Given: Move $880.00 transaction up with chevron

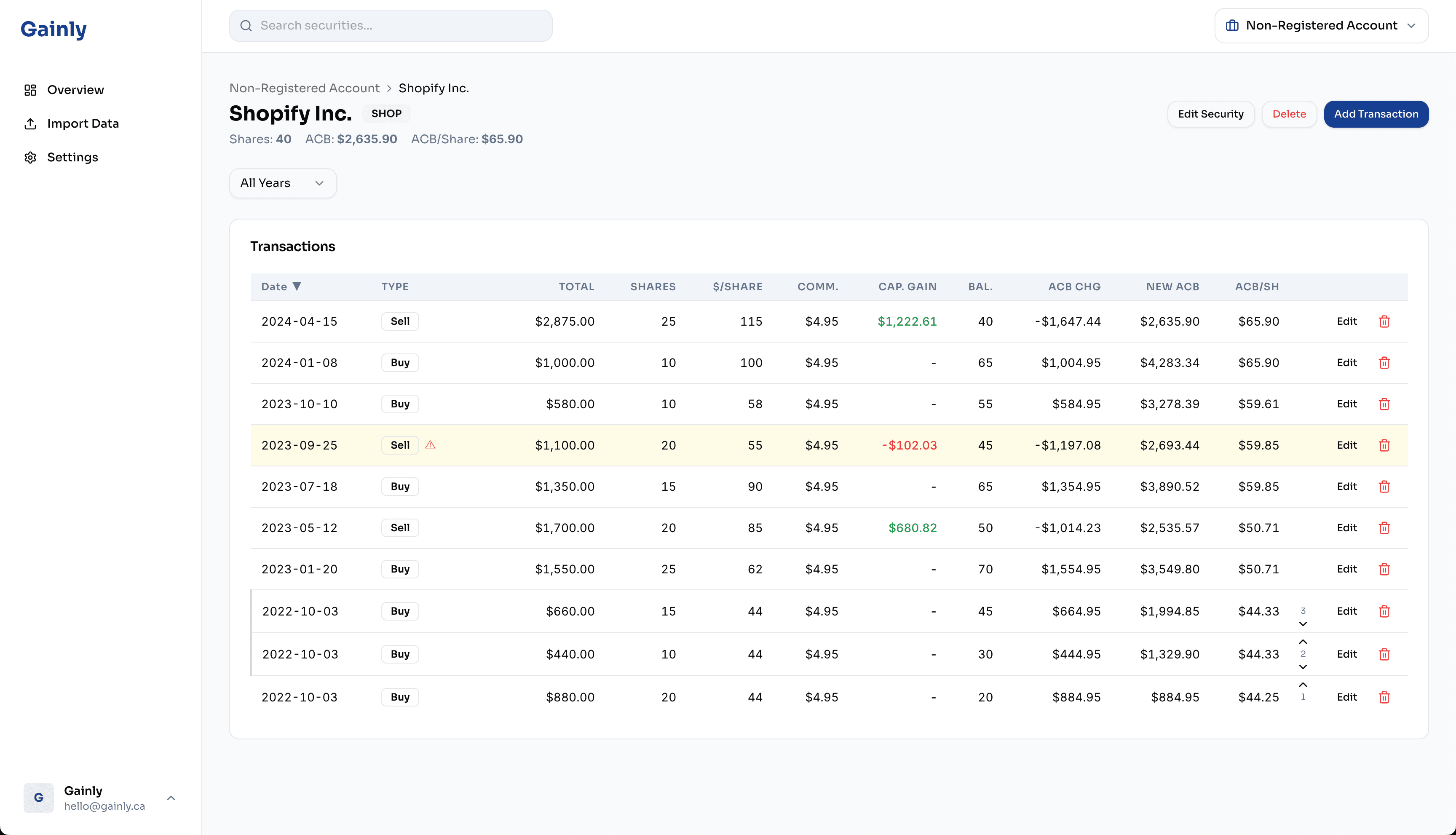Looking at the screenshot, I should pyautogui.click(x=1302, y=685).
